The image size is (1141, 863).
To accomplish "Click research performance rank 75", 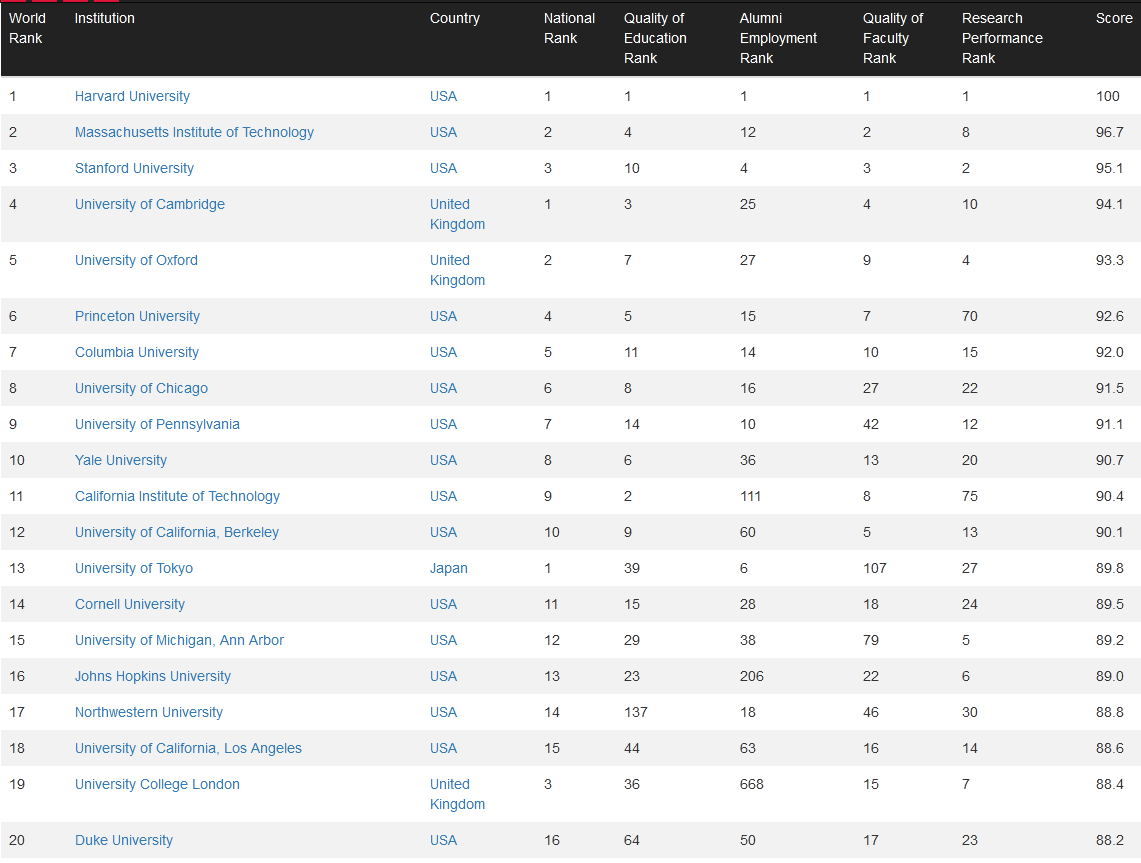I will [x=970, y=496].
